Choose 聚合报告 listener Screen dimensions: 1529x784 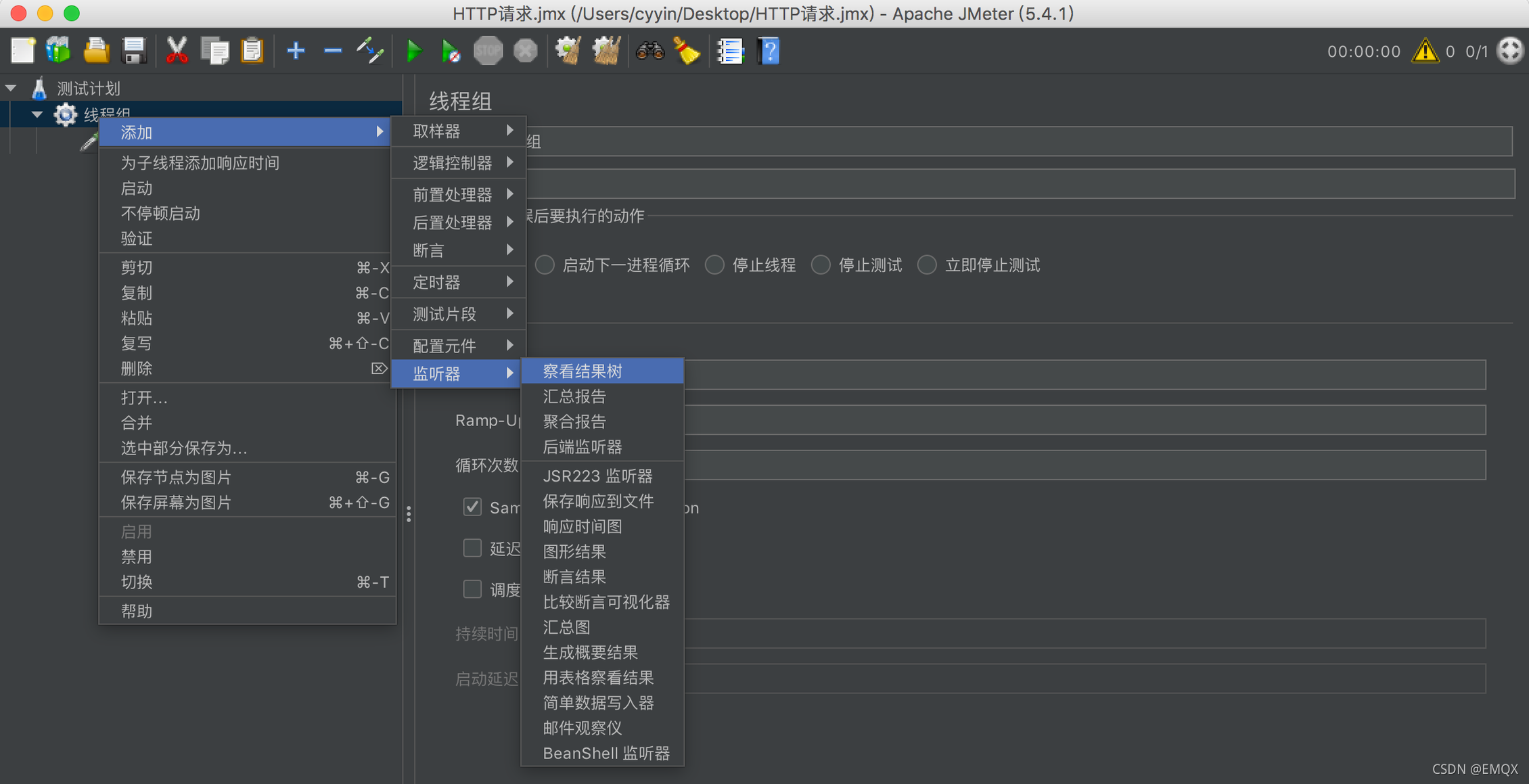click(602, 421)
